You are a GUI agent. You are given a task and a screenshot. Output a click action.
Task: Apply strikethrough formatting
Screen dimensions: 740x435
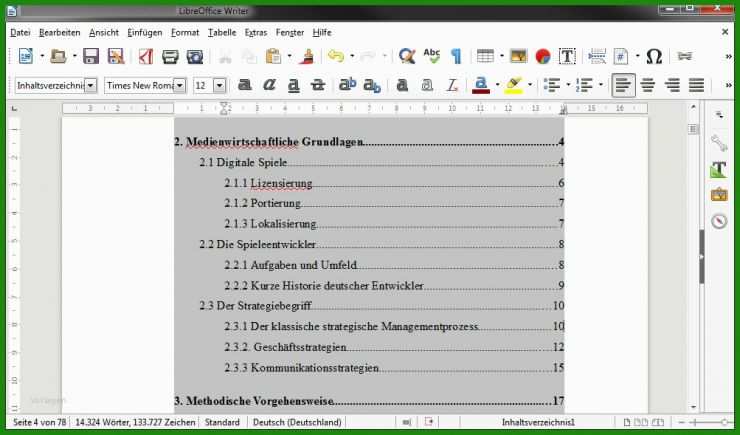[318, 85]
